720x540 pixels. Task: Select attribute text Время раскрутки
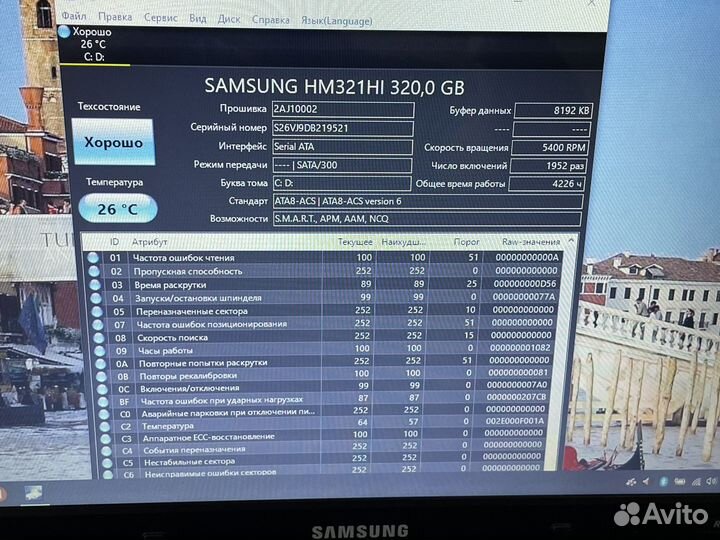[170, 285]
